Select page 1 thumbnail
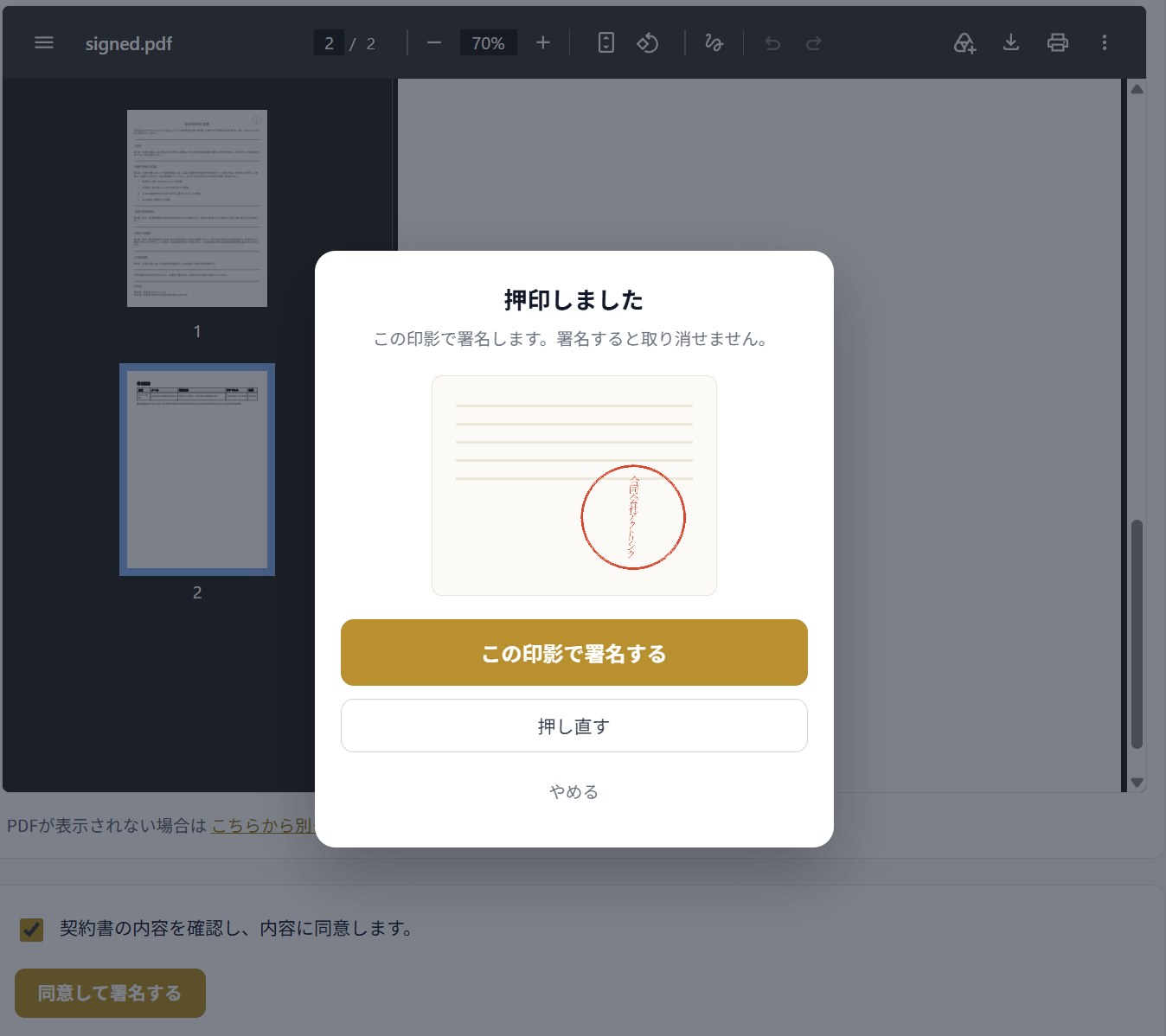Image resolution: width=1166 pixels, height=1036 pixels. [x=197, y=208]
